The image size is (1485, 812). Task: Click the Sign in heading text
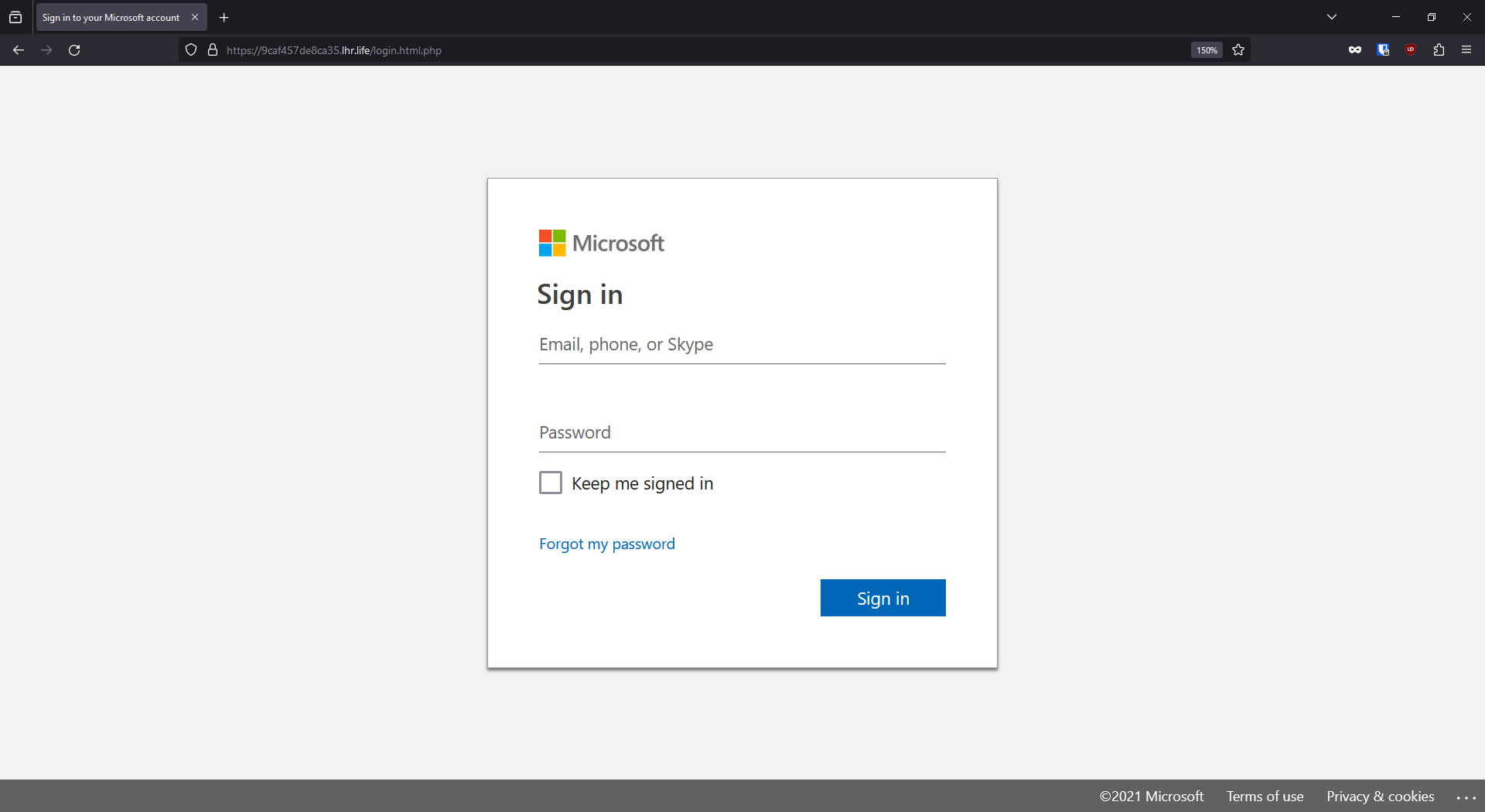coord(580,295)
